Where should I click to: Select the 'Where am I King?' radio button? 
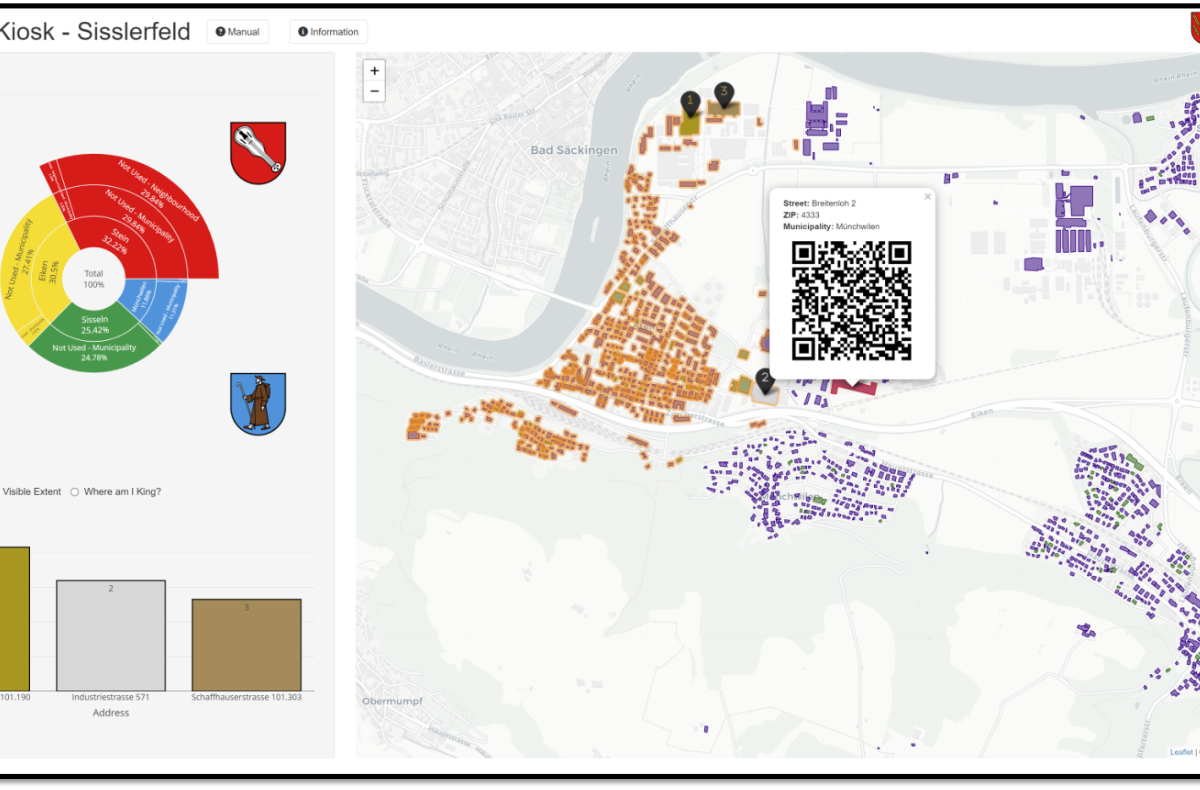click(x=74, y=491)
